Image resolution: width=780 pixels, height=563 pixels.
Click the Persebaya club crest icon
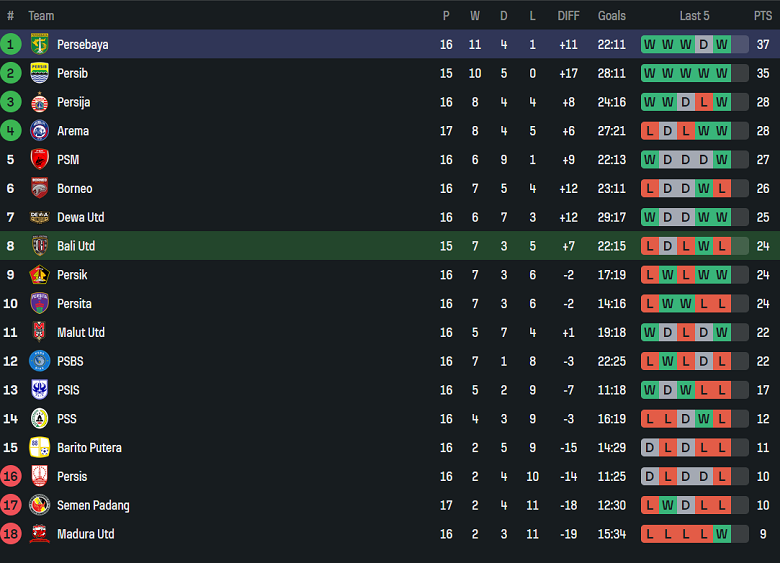40,44
